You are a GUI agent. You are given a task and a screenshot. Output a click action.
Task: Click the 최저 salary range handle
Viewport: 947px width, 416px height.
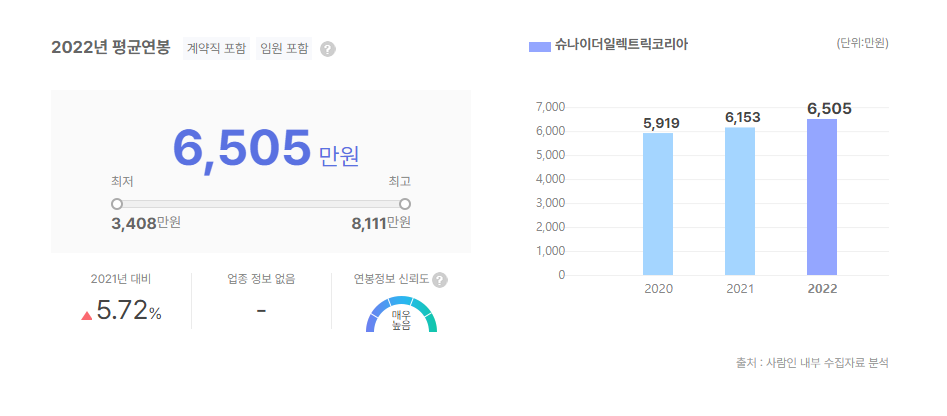point(117,204)
